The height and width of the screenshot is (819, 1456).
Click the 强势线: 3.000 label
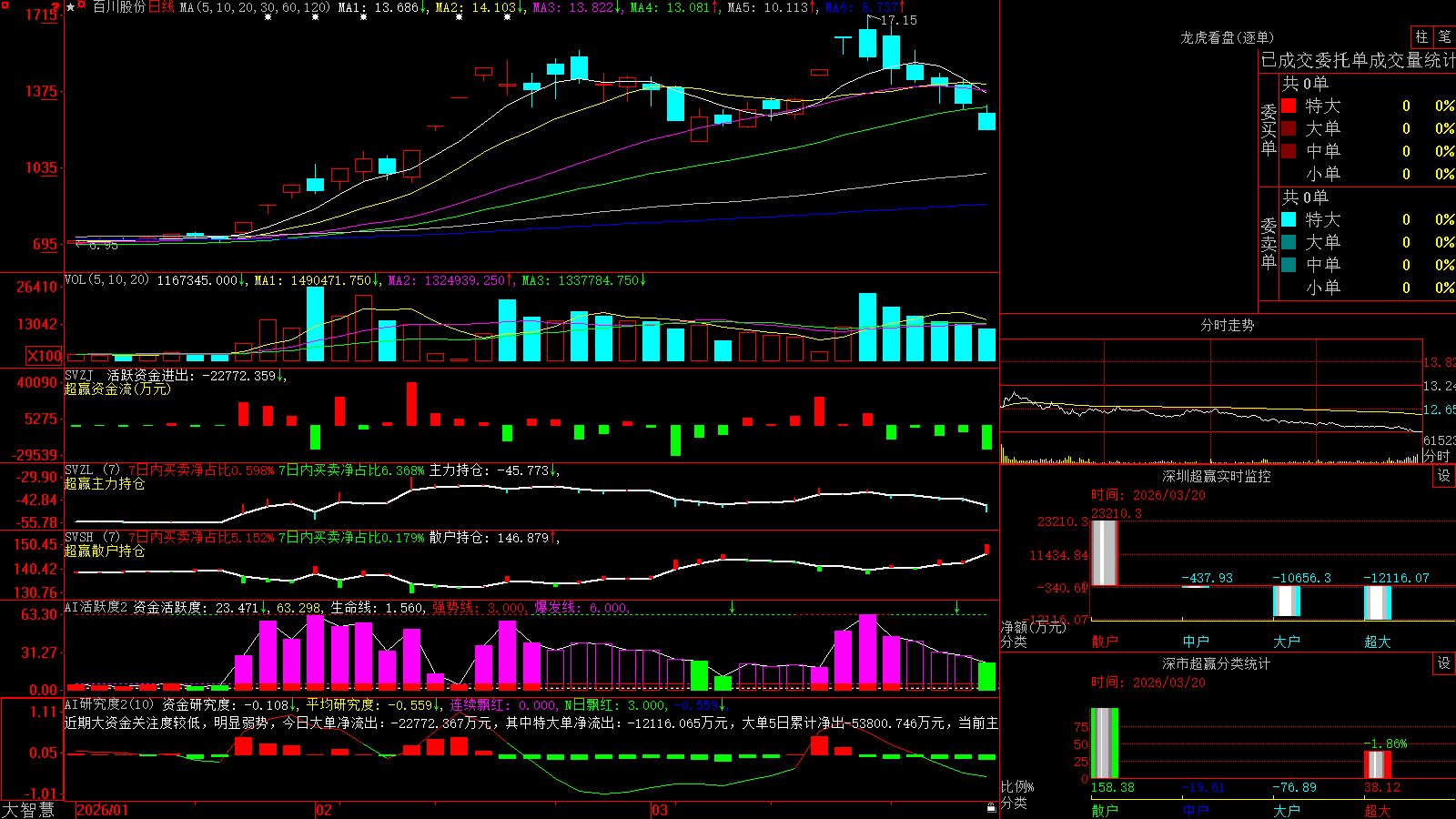(x=479, y=607)
